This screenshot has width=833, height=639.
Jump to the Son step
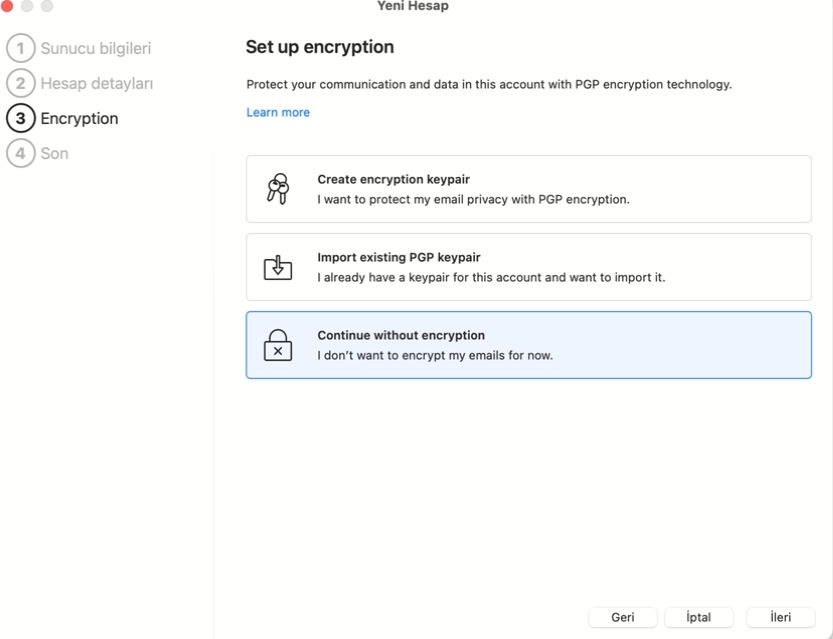coord(54,154)
